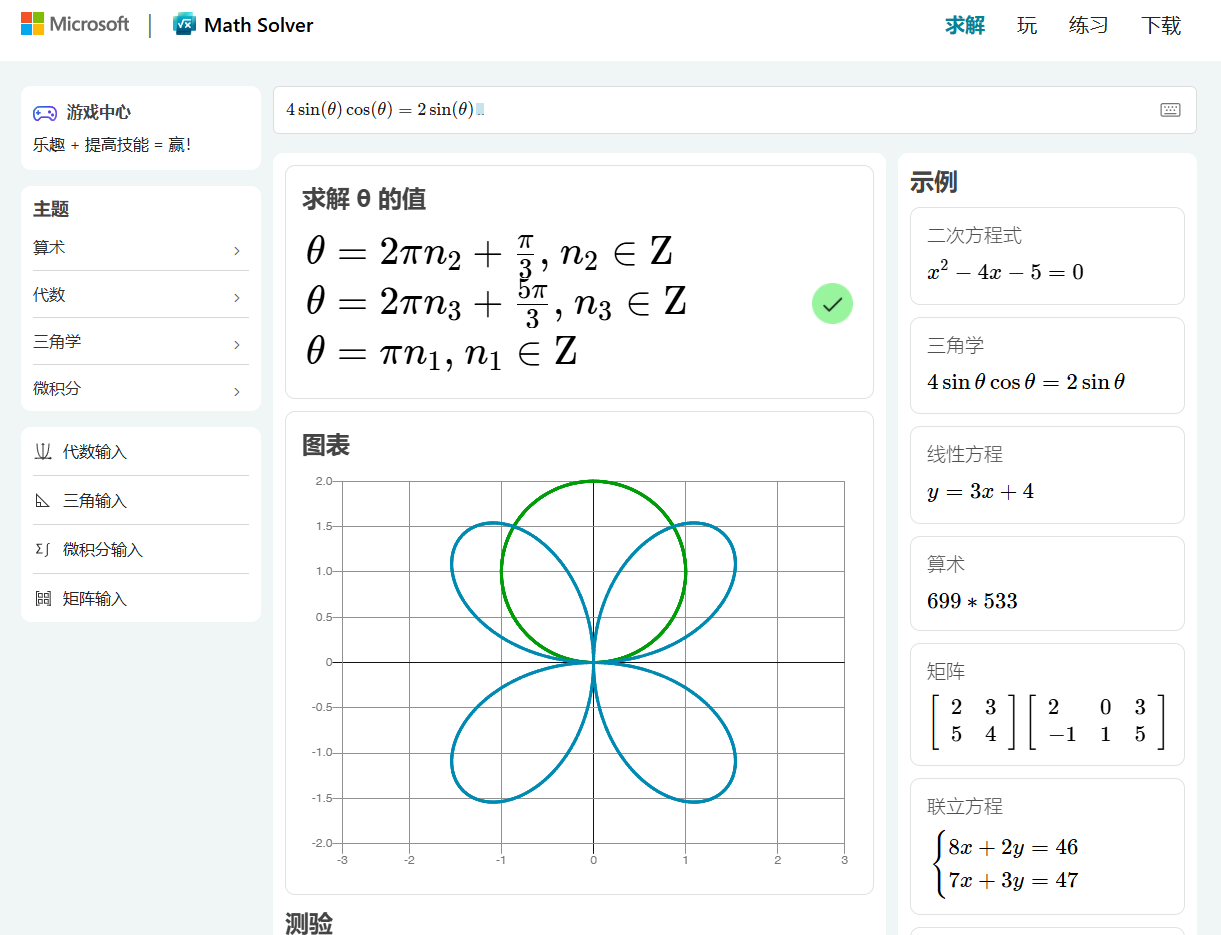The width and height of the screenshot is (1221, 935).
Task: Open the 矩阵 example card
Action: click(x=1047, y=705)
